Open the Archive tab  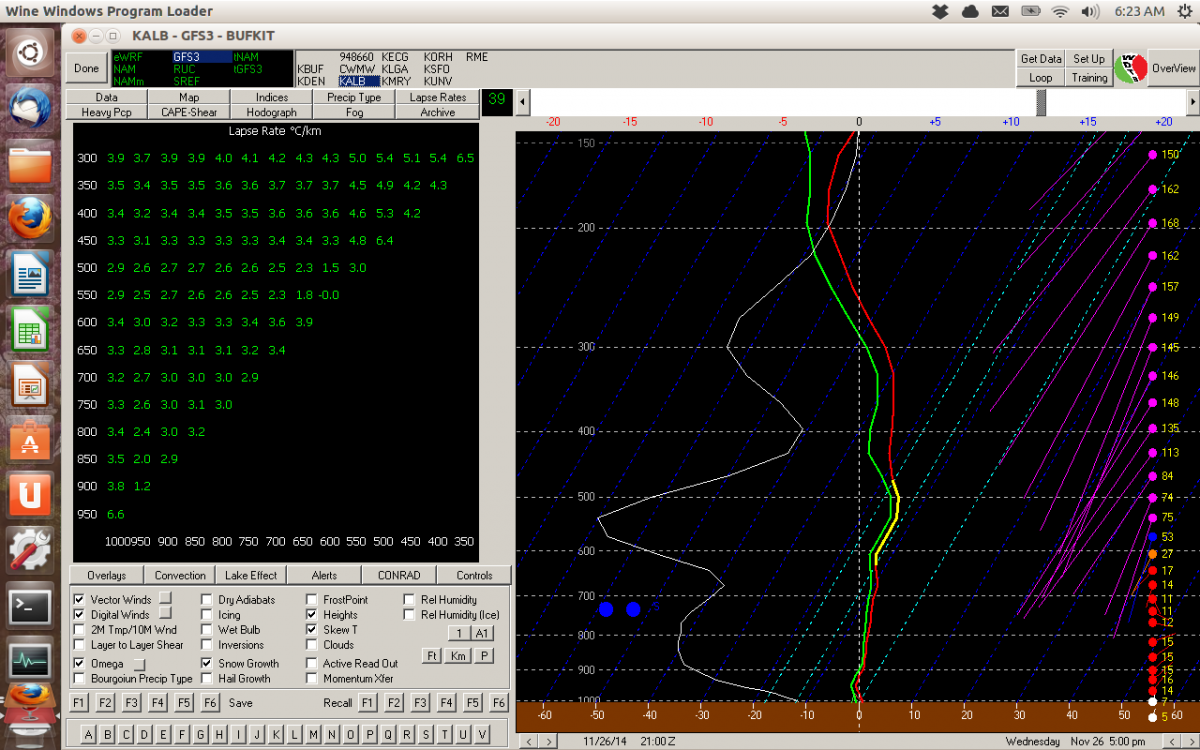click(437, 112)
